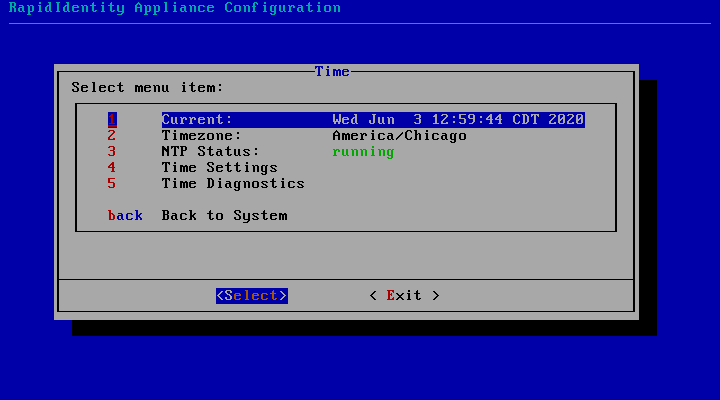Viewport: 720px width, 400px height.
Task: Click the highlighted number 1 shortcut
Action: coord(112,120)
